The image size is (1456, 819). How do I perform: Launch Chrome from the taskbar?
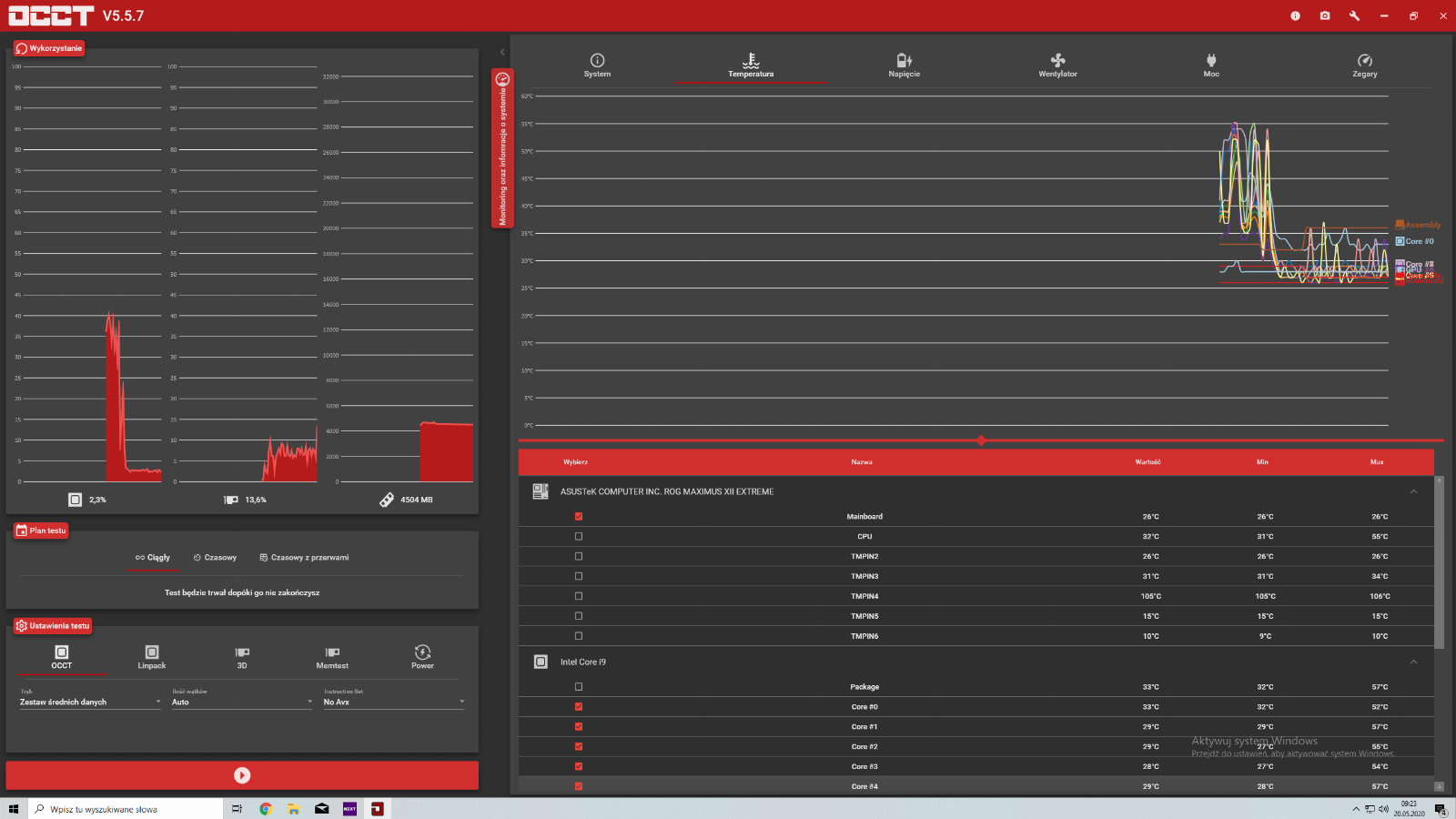pos(266,809)
